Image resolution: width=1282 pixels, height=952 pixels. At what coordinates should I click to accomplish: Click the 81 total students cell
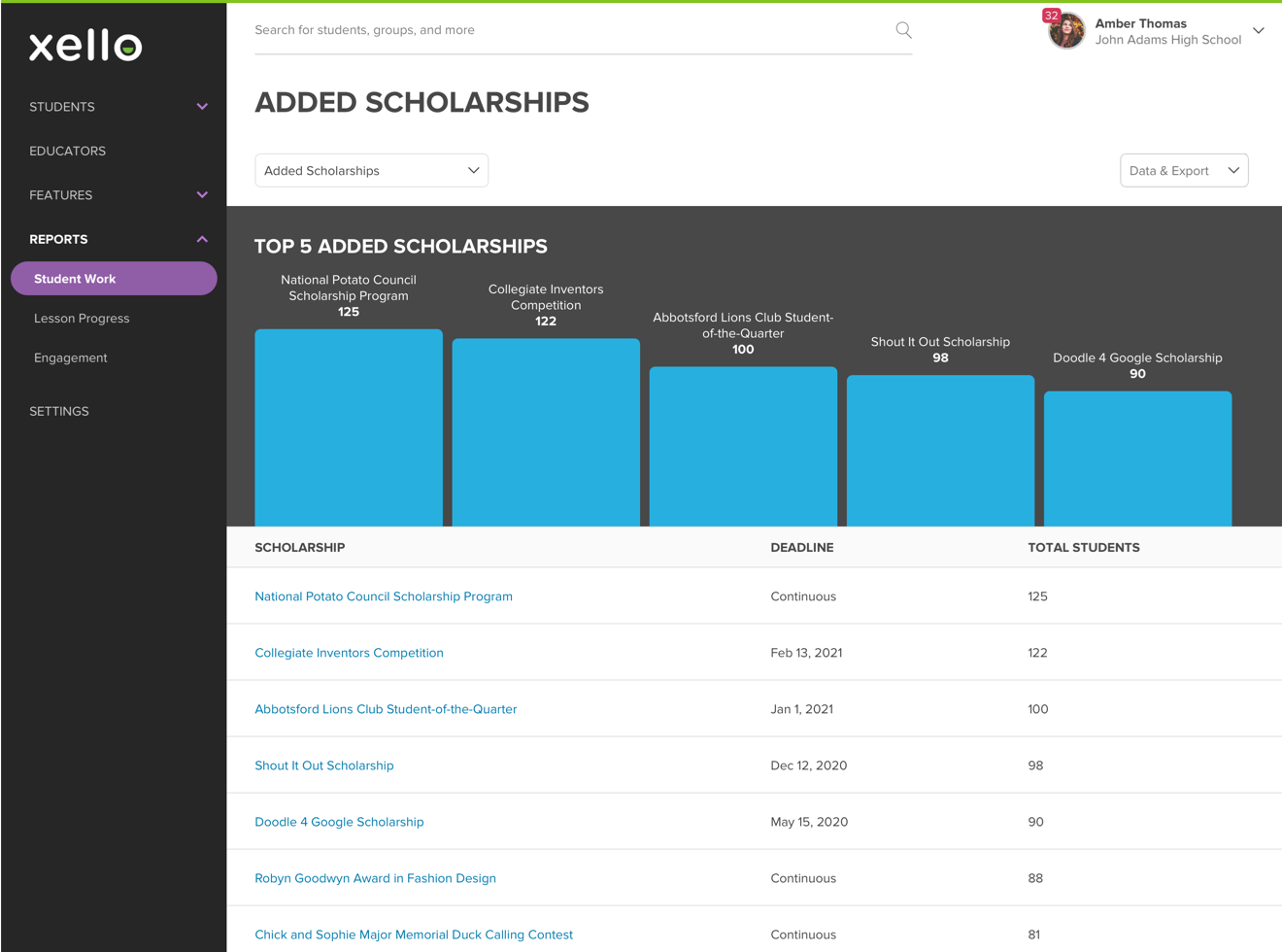[1034, 935]
